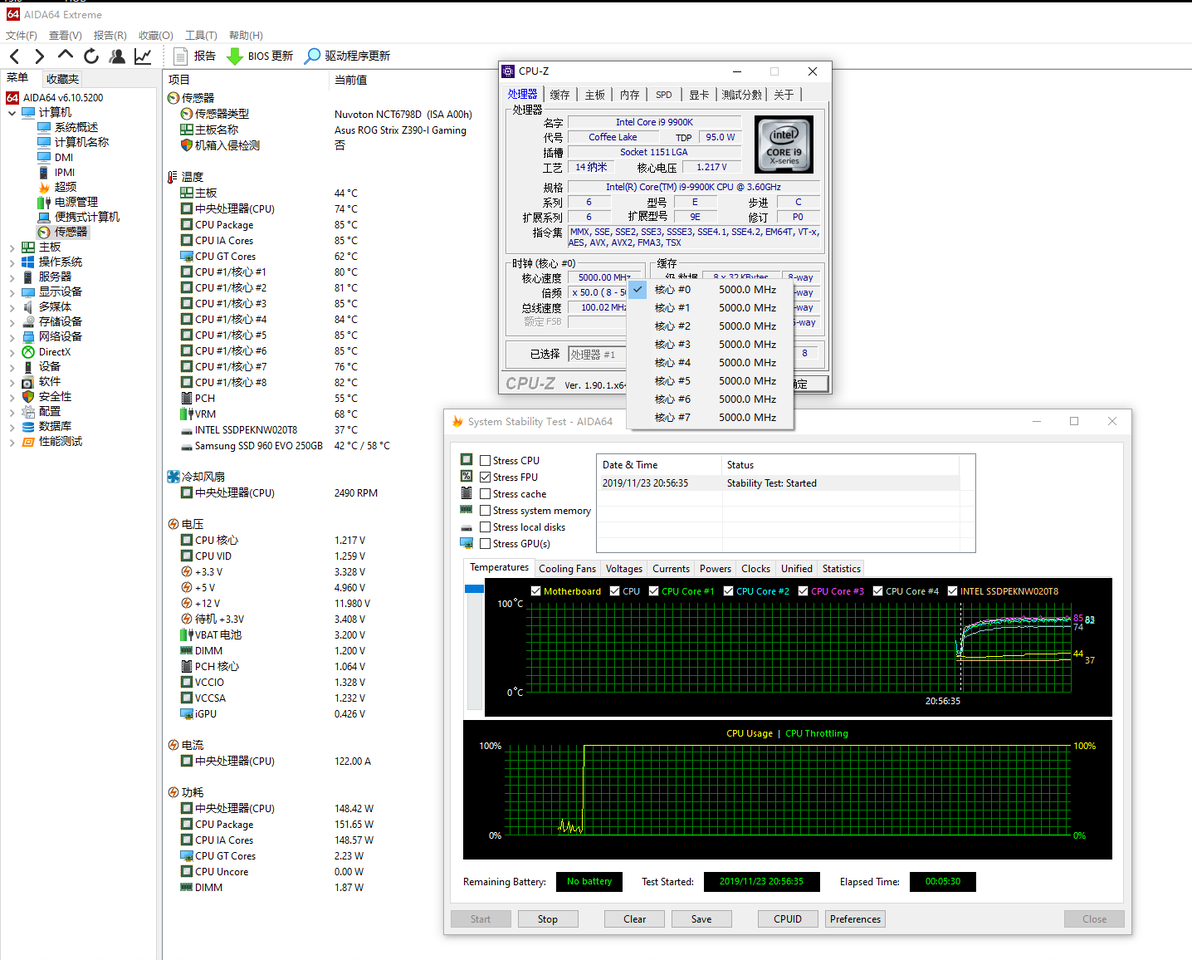
Task: Toggle the INTEL SSDPEKNW020T8 graph checkbox
Action: [x=953, y=591]
